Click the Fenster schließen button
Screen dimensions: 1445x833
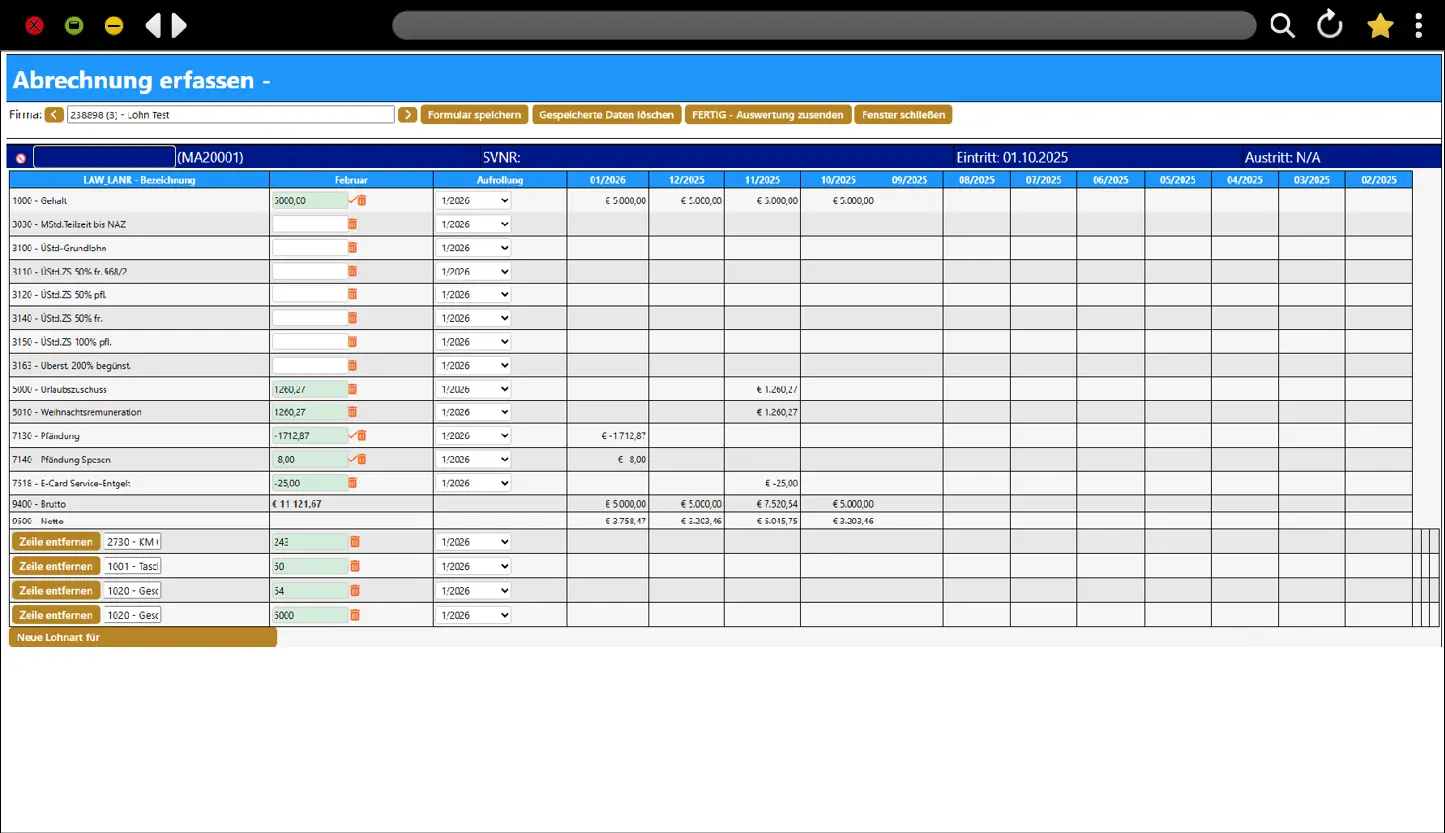tap(903, 115)
